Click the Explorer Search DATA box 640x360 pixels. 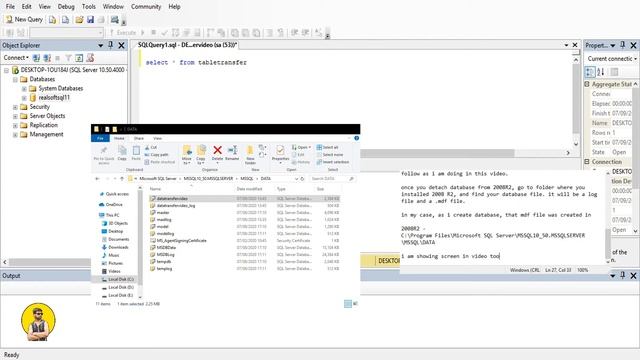332,179
